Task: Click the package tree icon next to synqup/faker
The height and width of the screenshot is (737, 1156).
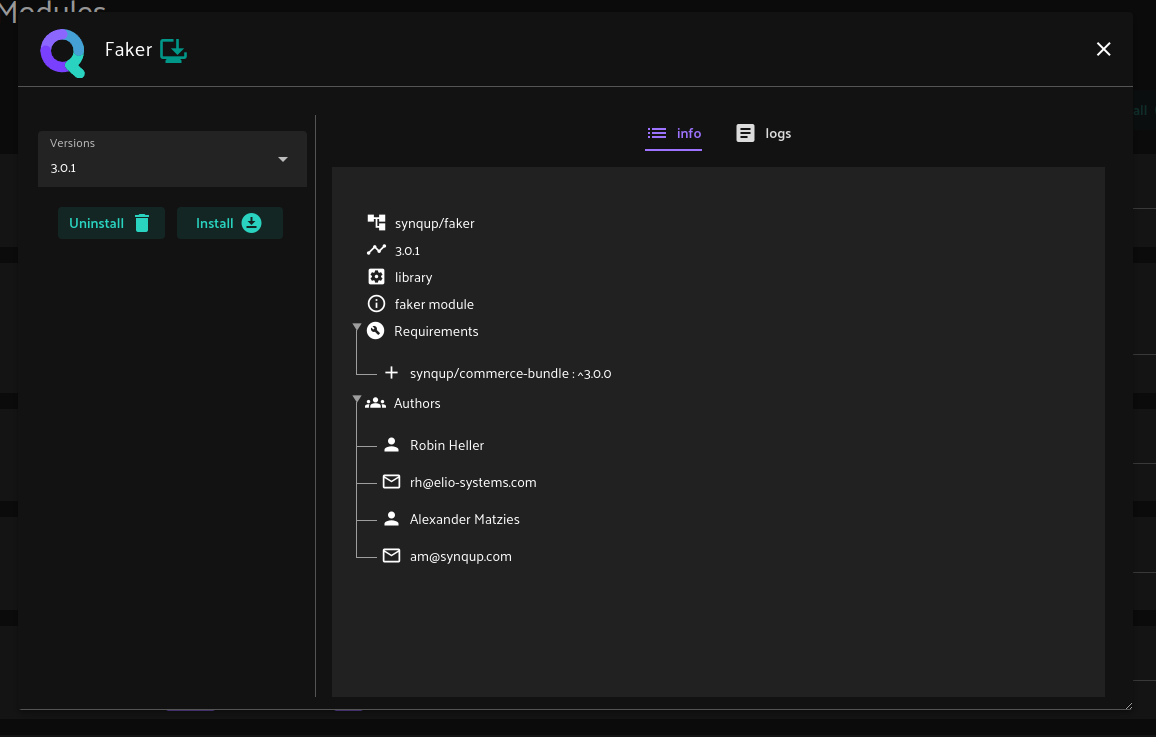Action: [376, 223]
